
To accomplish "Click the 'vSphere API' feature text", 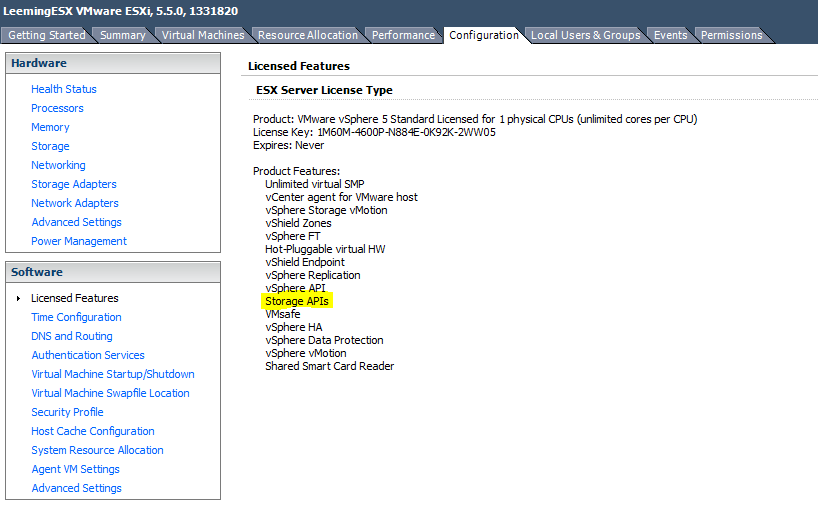I will click(295, 288).
